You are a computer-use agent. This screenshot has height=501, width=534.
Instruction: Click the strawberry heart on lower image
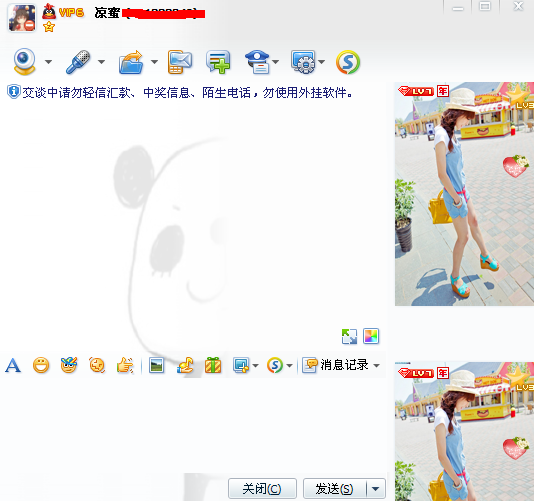[515, 448]
